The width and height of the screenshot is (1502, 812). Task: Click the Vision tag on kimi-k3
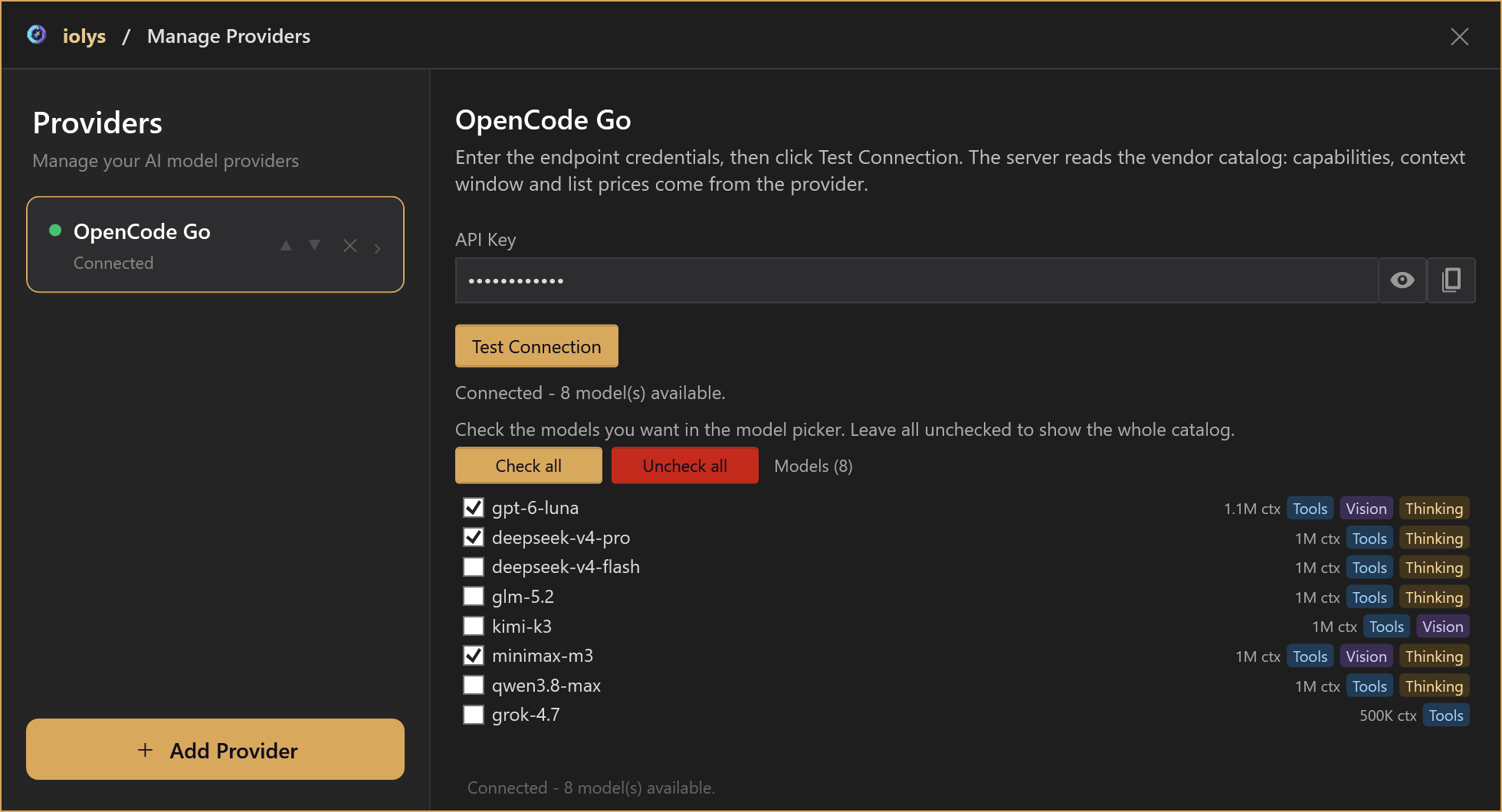pos(1442,627)
